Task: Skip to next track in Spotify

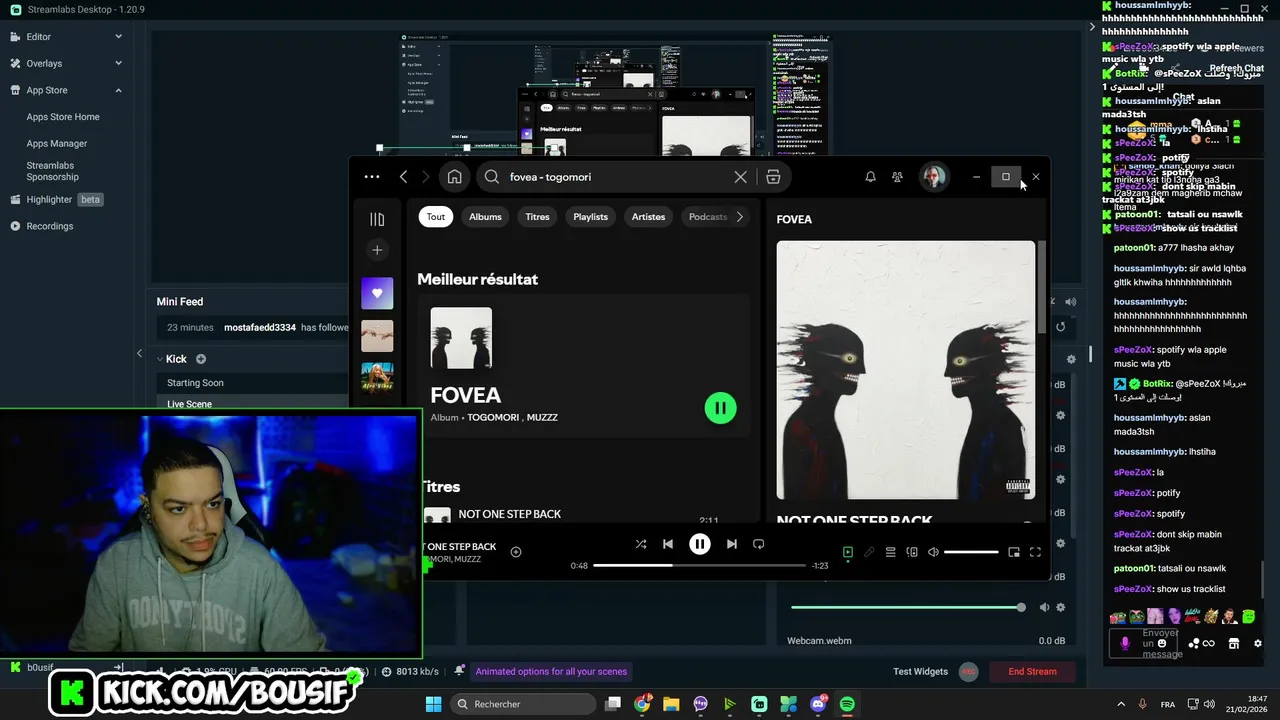Action: pyautogui.click(x=731, y=544)
